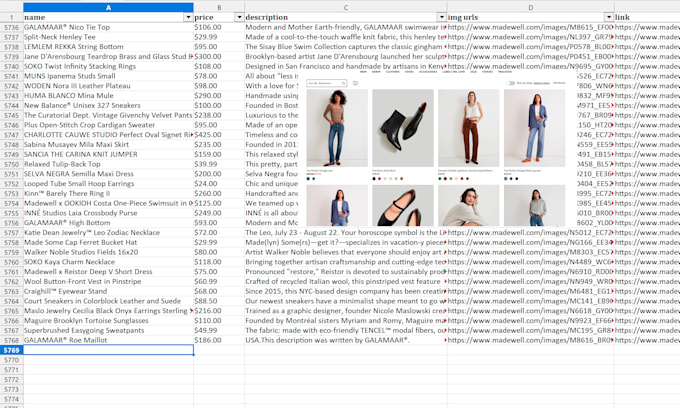Image resolution: width=680 pixels, height=408 pixels.
Task: Click the price cell $88.50
Action: coord(219,301)
